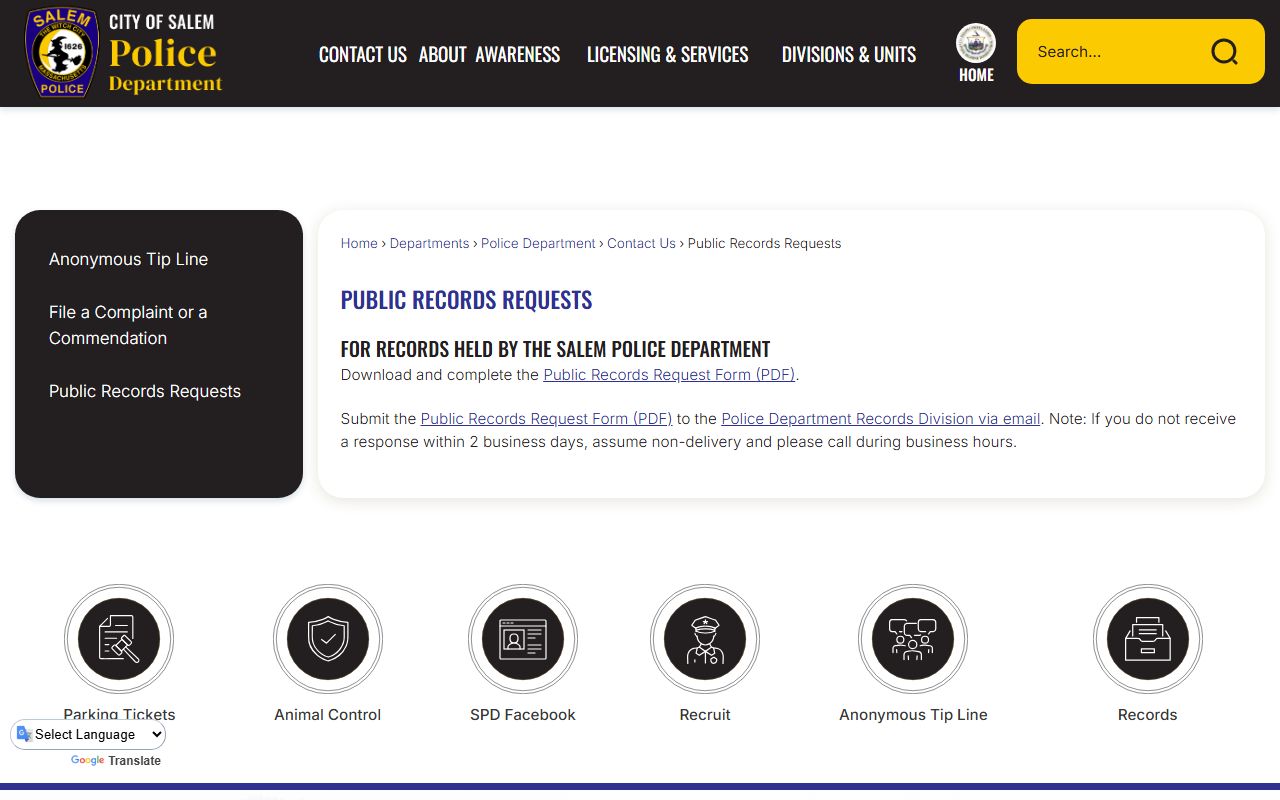Click the Recruit label
The width and height of the screenshot is (1280, 800).
(705, 715)
